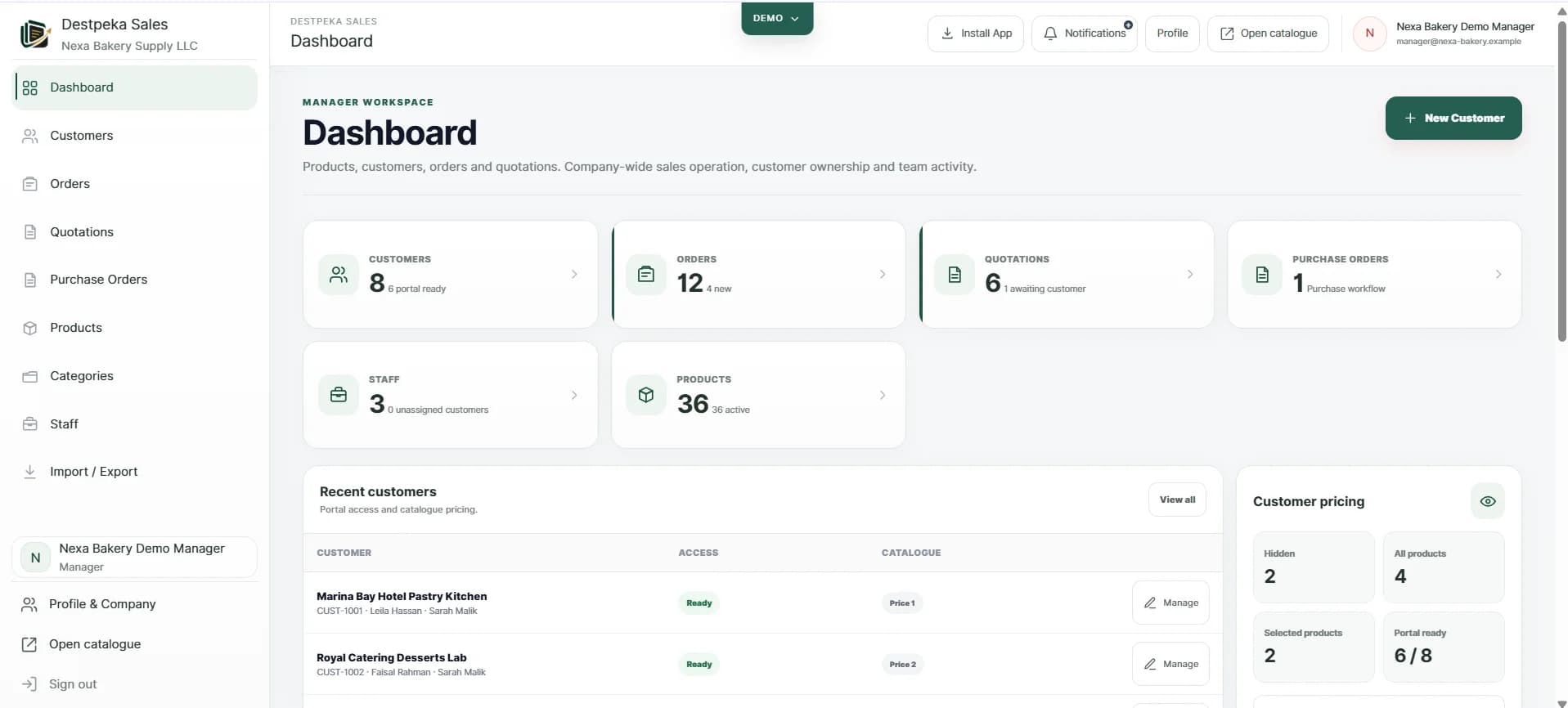Image resolution: width=1568 pixels, height=708 pixels.
Task: Click the page vertical scrollbar
Action: click(1561, 180)
